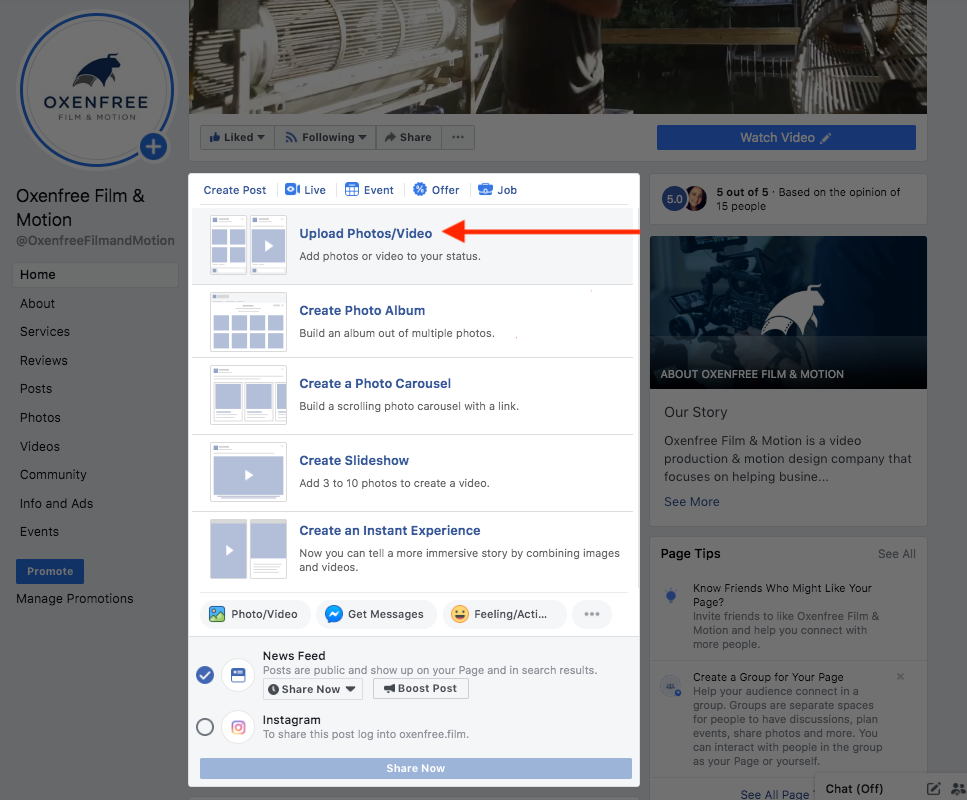Select the Create Post tab
967x800 pixels.
pos(235,190)
